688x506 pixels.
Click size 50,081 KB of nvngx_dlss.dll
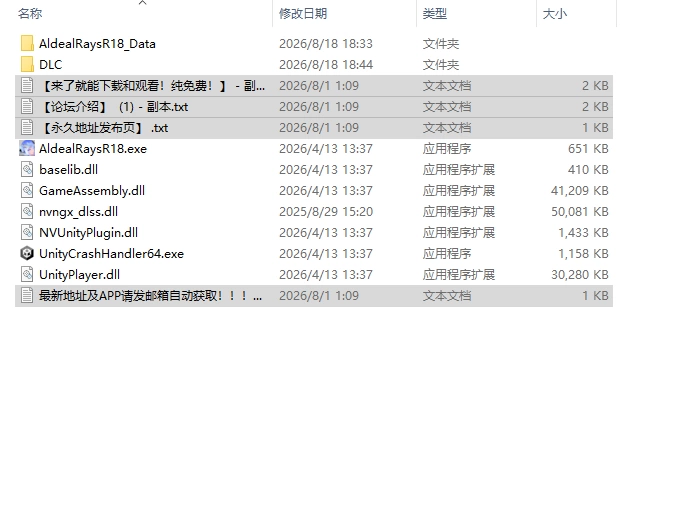[580, 212]
